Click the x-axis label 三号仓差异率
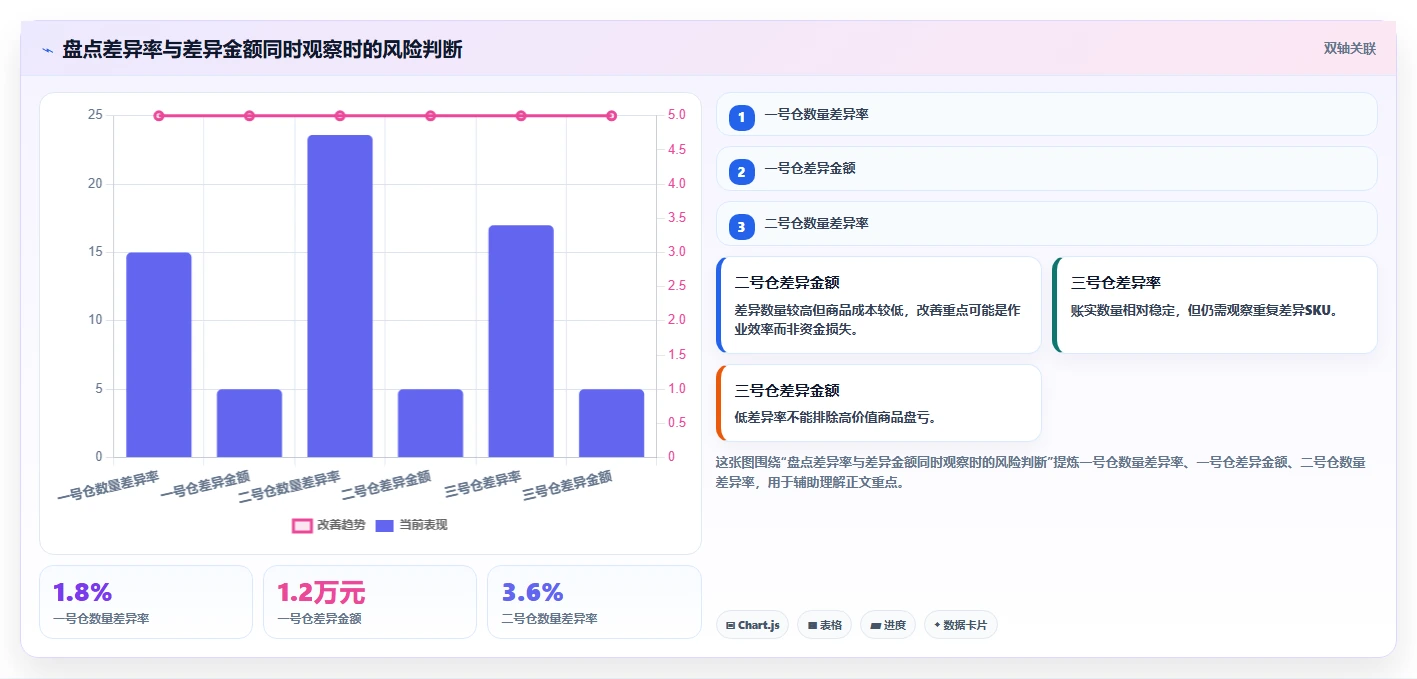Screen dimensions: 1417x679 click(484, 483)
